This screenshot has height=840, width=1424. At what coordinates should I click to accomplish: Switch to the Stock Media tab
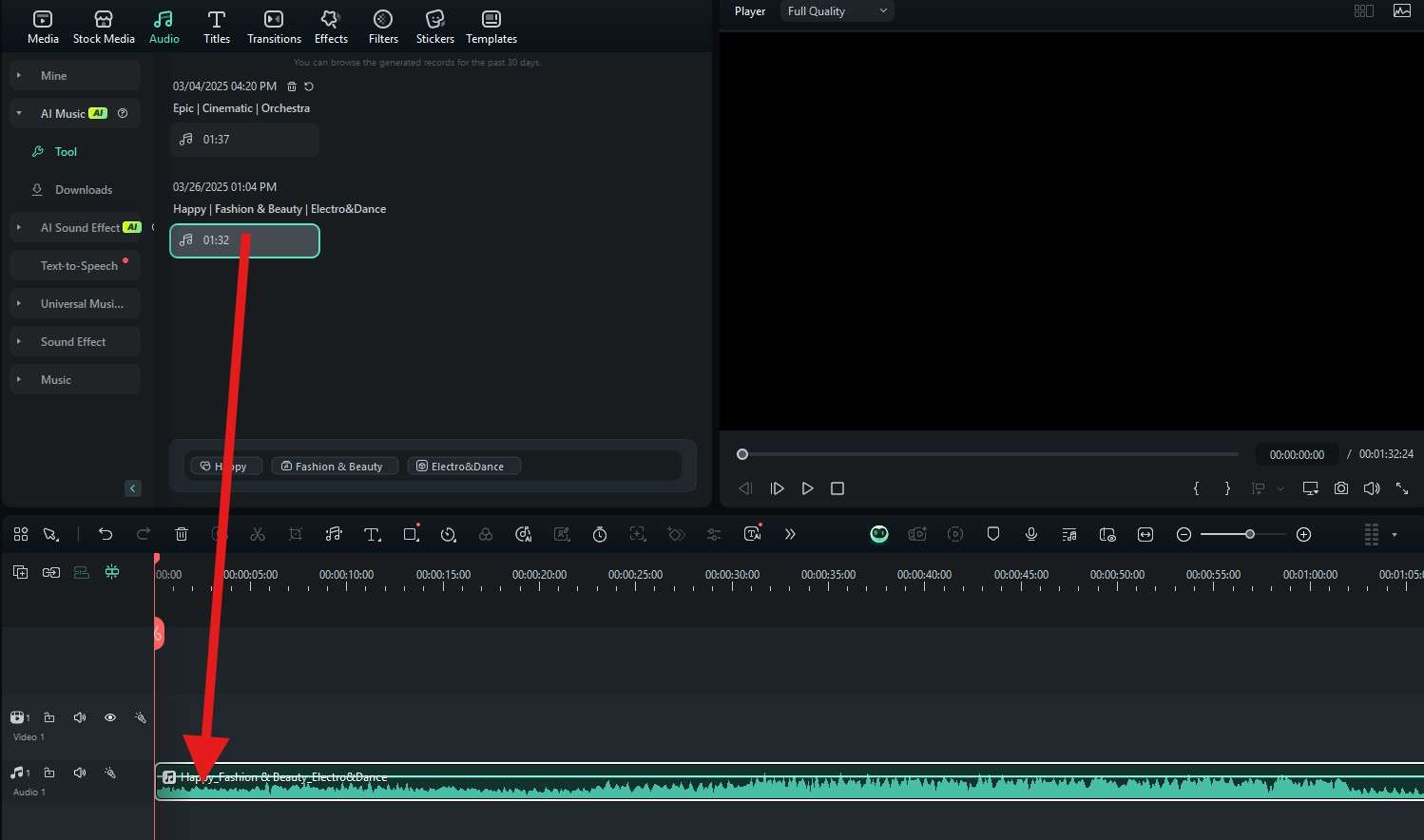(104, 27)
